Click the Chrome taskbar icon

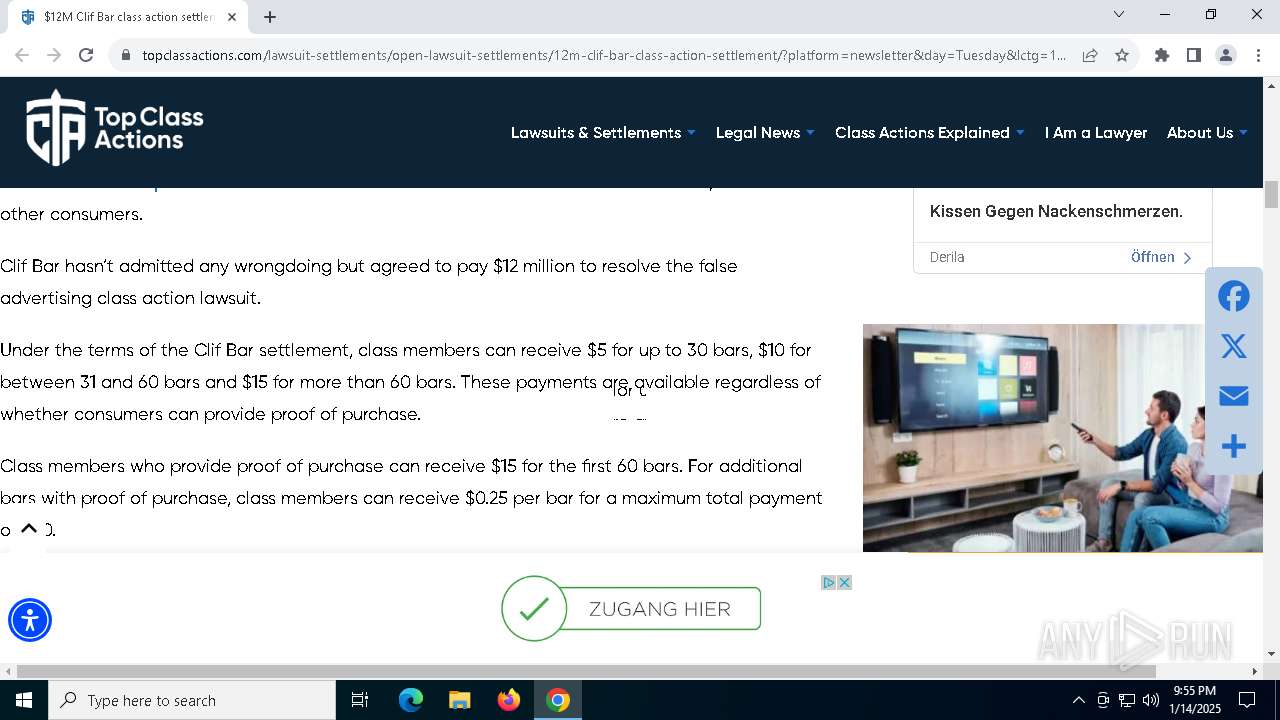(558, 700)
